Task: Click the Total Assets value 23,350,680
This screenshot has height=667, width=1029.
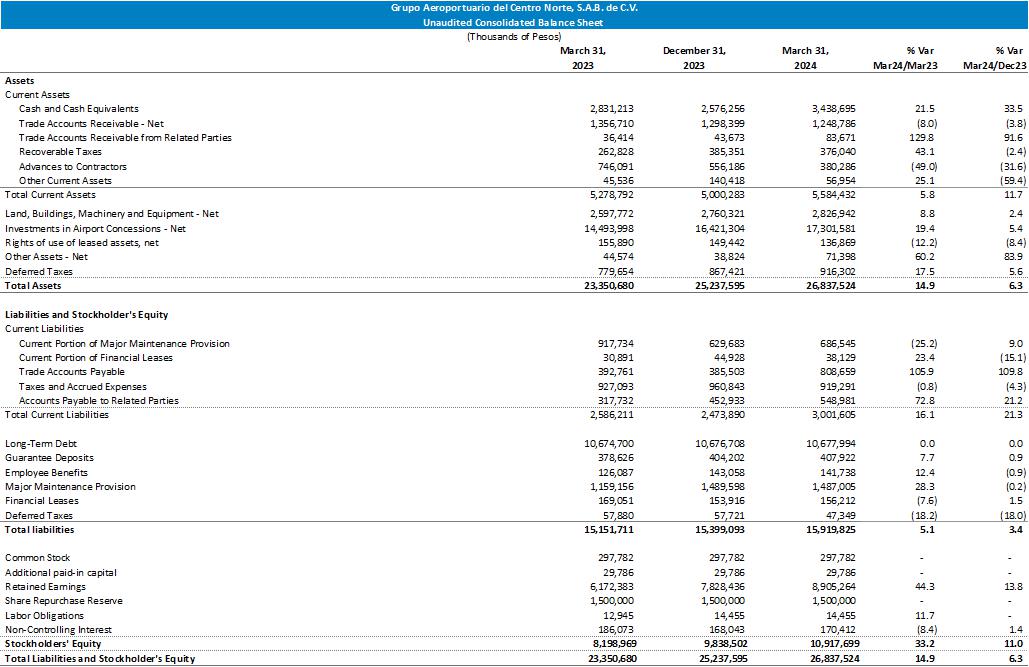Action: click(x=609, y=286)
